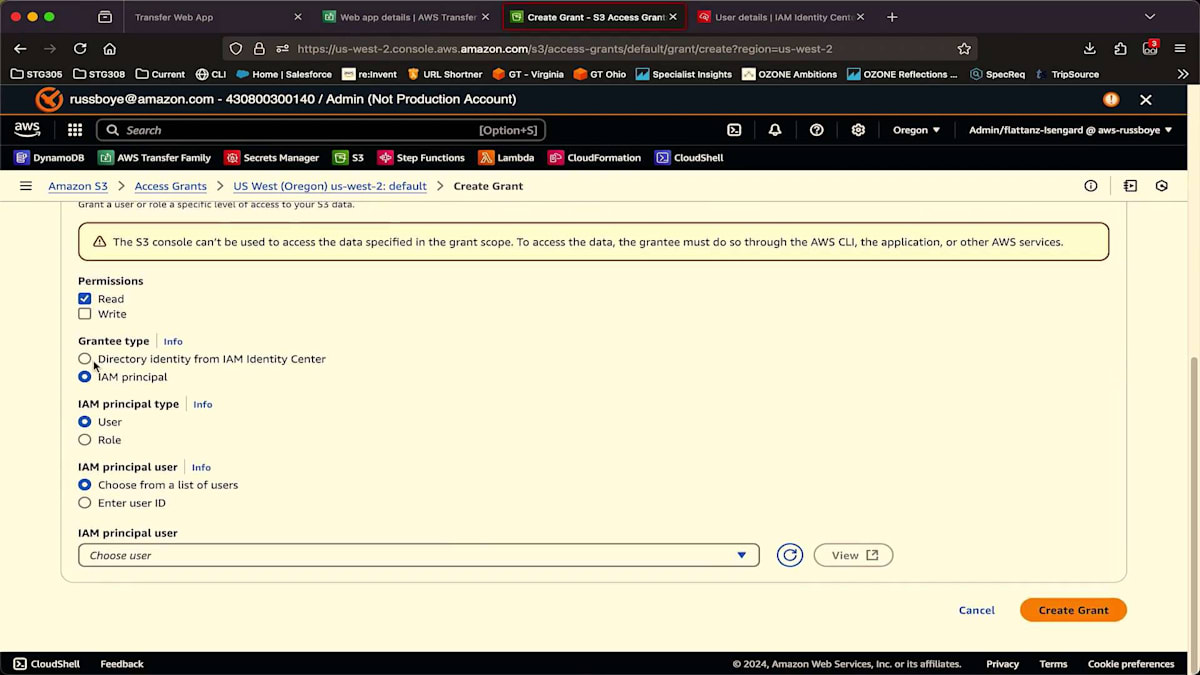Select the IAM principal grantee type
This screenshot has width=1200, height=675.
[85, 377]
